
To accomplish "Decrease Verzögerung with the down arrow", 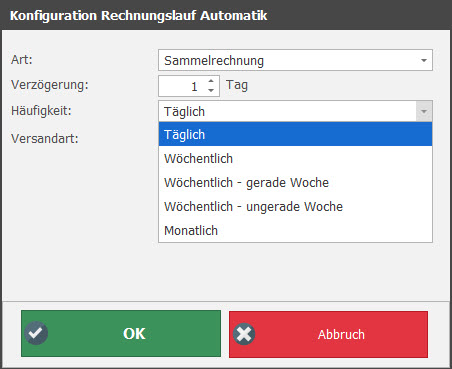I will coord(211,90).
